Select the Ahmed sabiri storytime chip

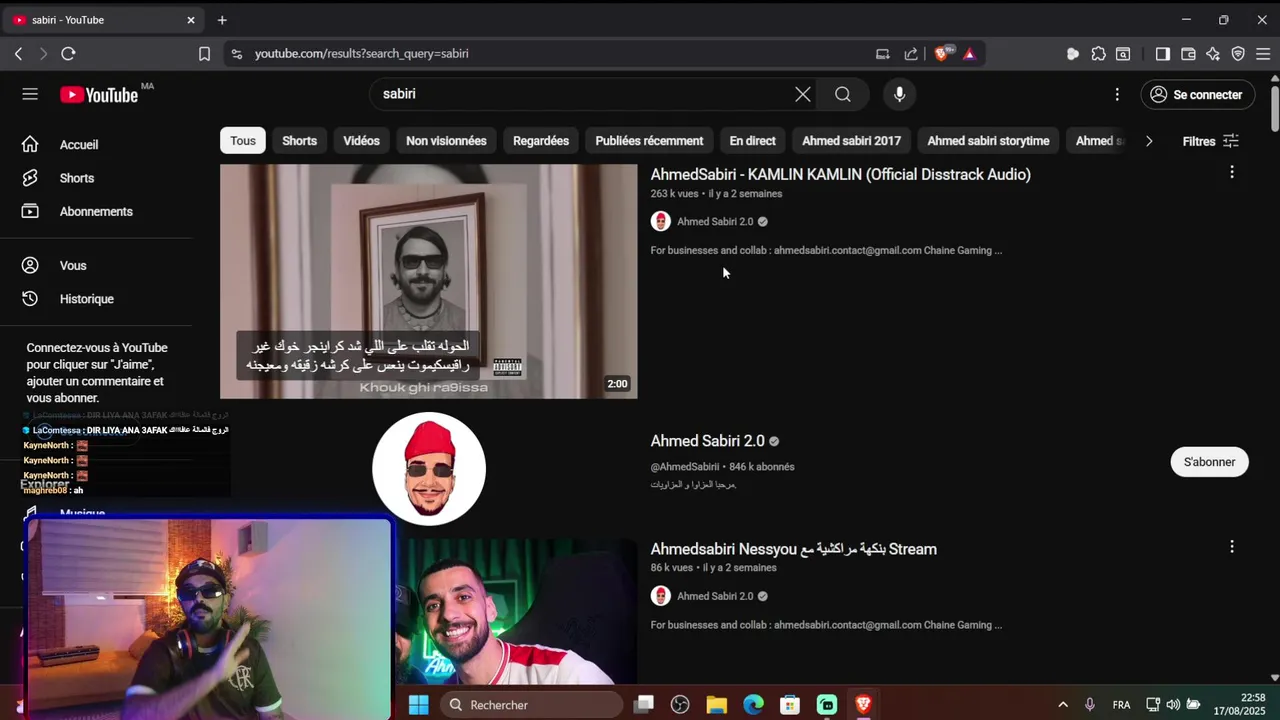coord(988,141)
